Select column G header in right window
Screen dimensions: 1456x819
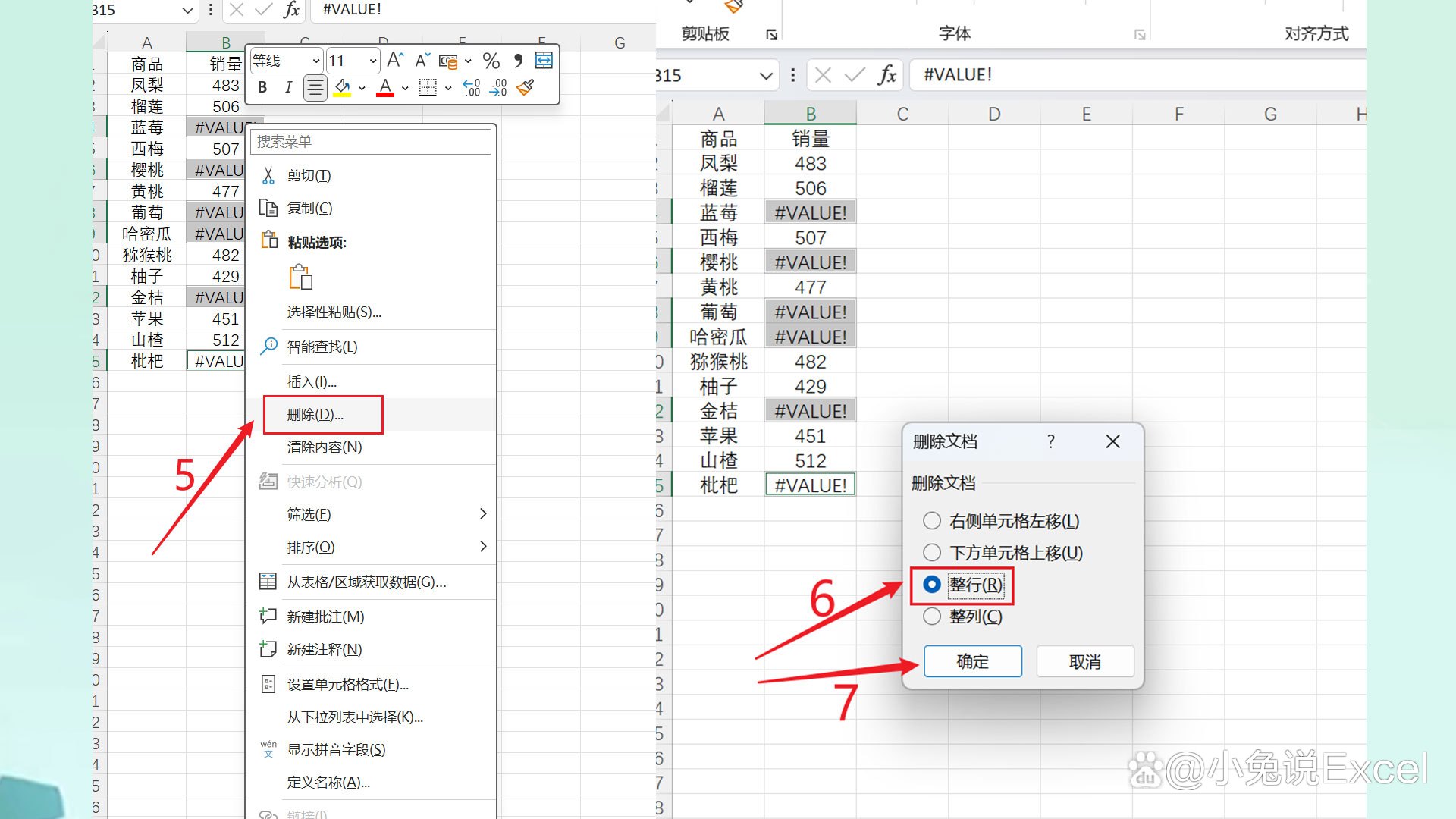tap(1270, 115)
